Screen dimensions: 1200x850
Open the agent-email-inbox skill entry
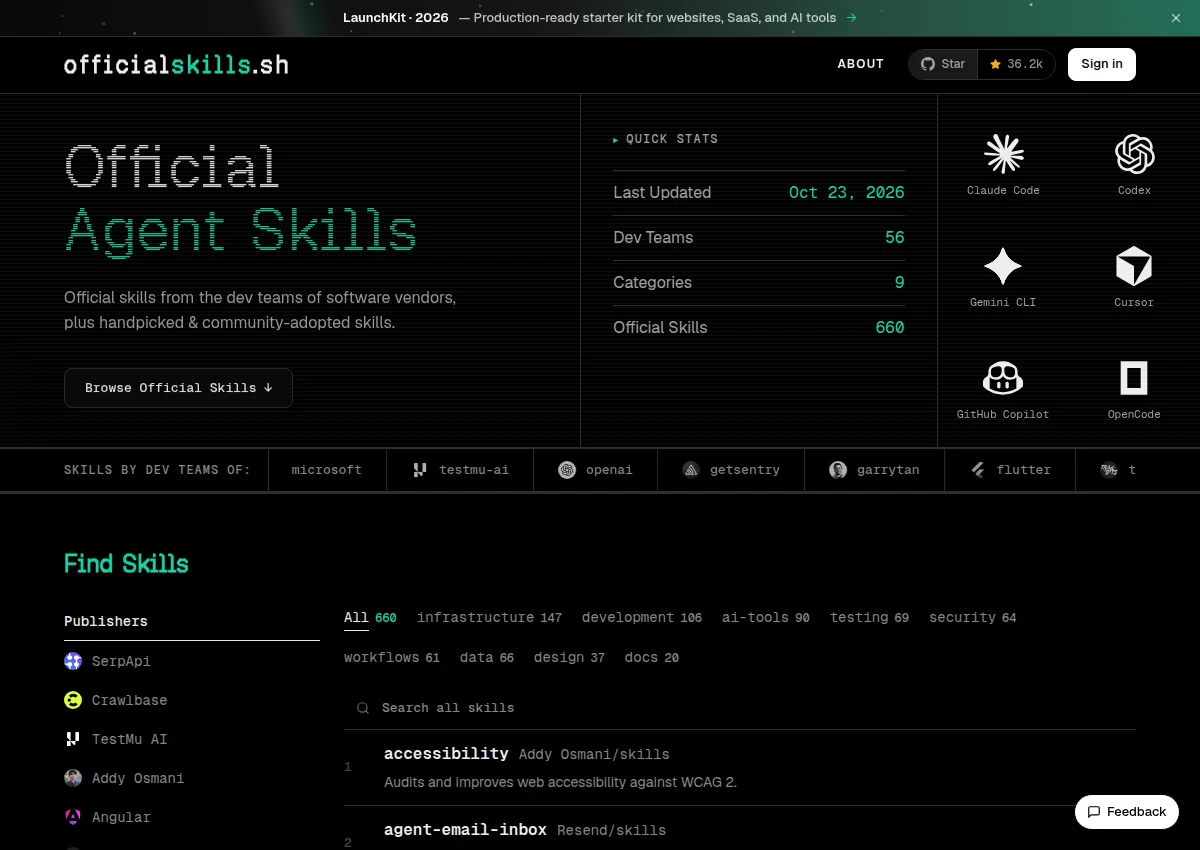[465, 830]
